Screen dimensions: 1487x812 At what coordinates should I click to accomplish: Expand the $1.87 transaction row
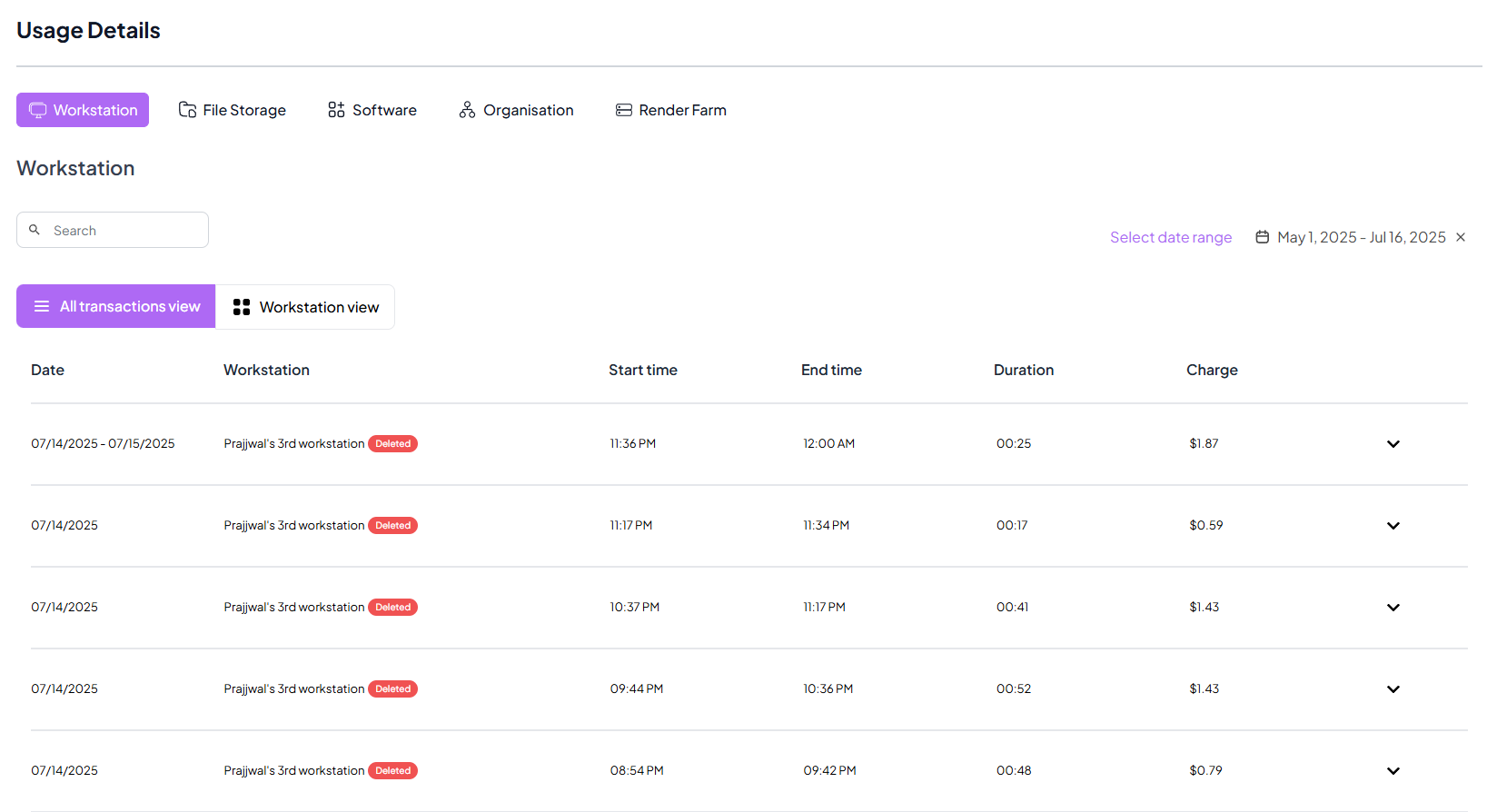click(x=1393, y=444)
